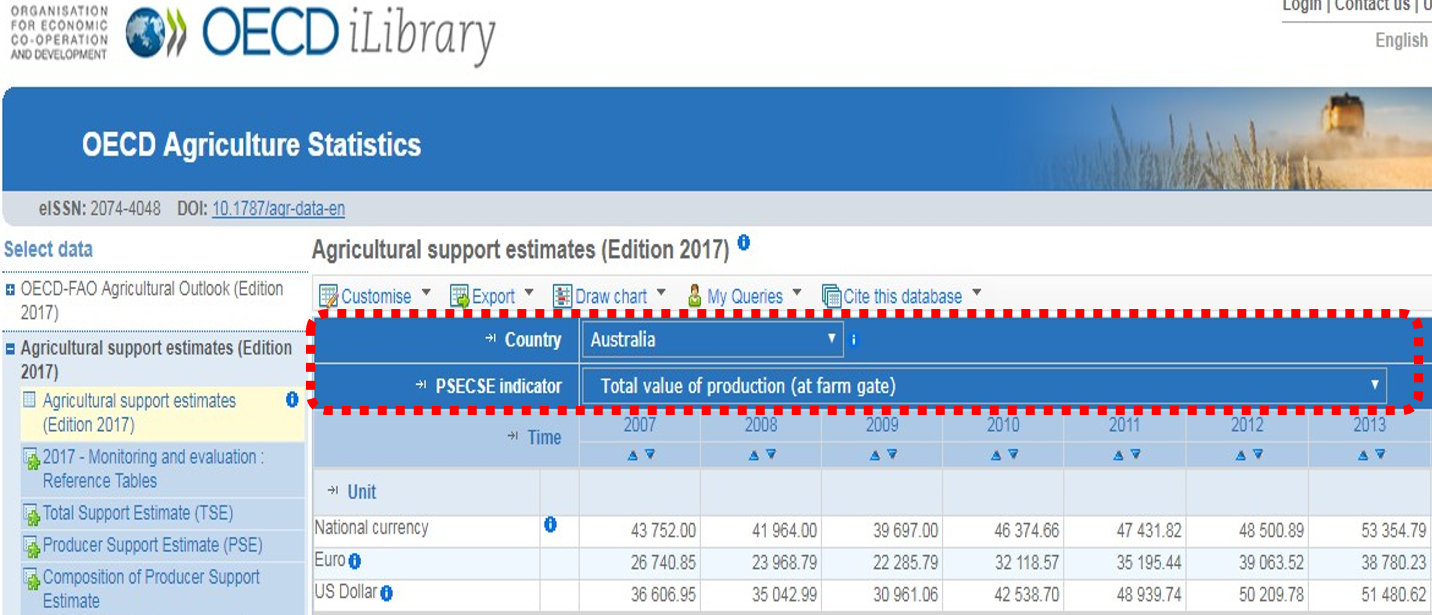
Task: Click the Unit dimension label
Action: pos(362,492)
